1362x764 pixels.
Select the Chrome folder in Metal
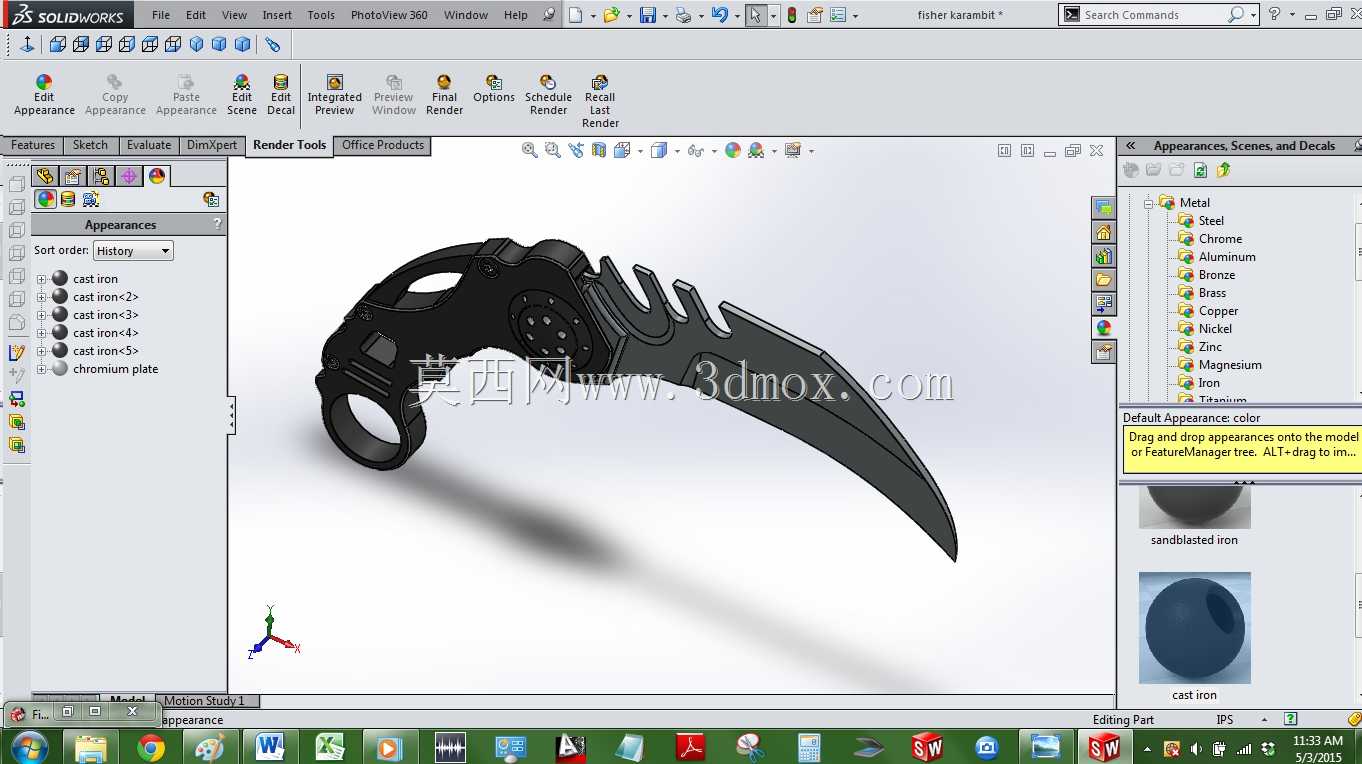[1220, 239]
